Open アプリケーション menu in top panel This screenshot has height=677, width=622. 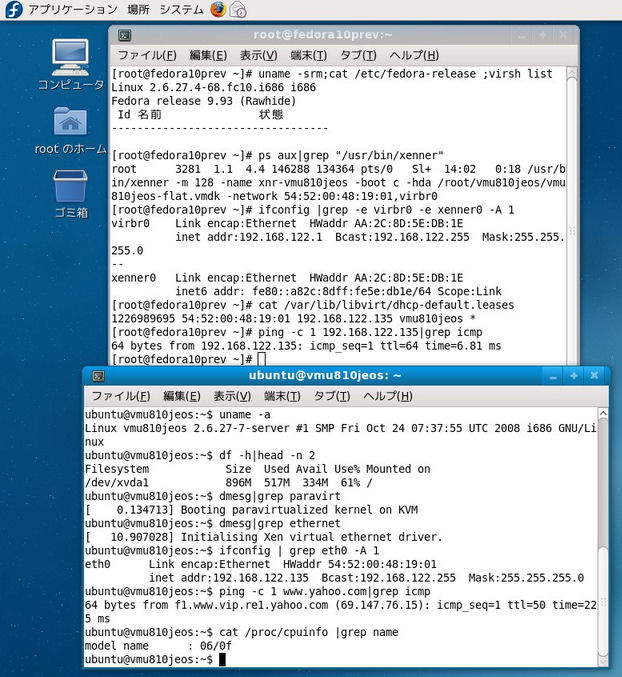coord(73,9)
